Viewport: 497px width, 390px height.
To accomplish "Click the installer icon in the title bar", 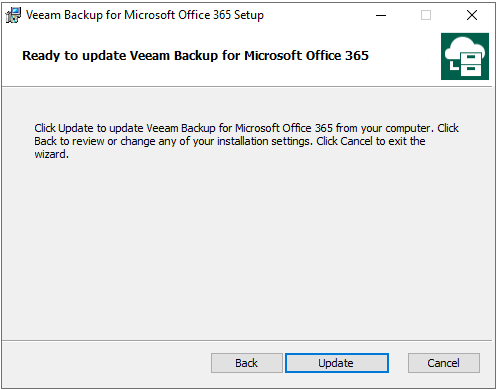I will click(x=13, y=15).
